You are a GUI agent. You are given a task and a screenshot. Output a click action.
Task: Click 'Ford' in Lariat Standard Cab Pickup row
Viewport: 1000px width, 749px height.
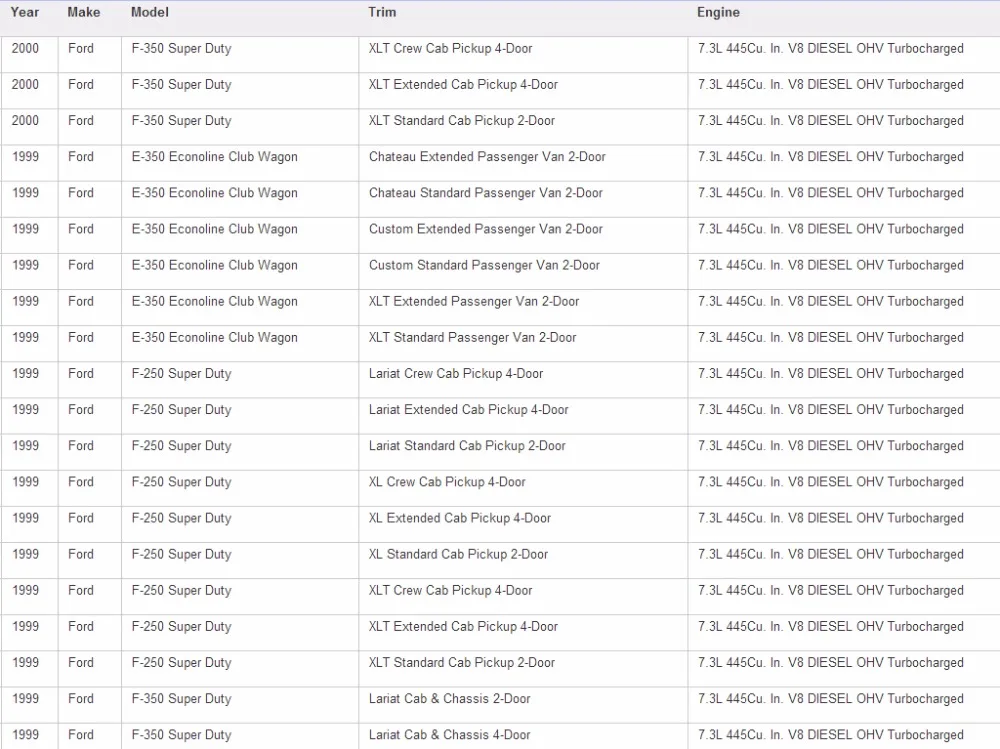pos(80,446)
